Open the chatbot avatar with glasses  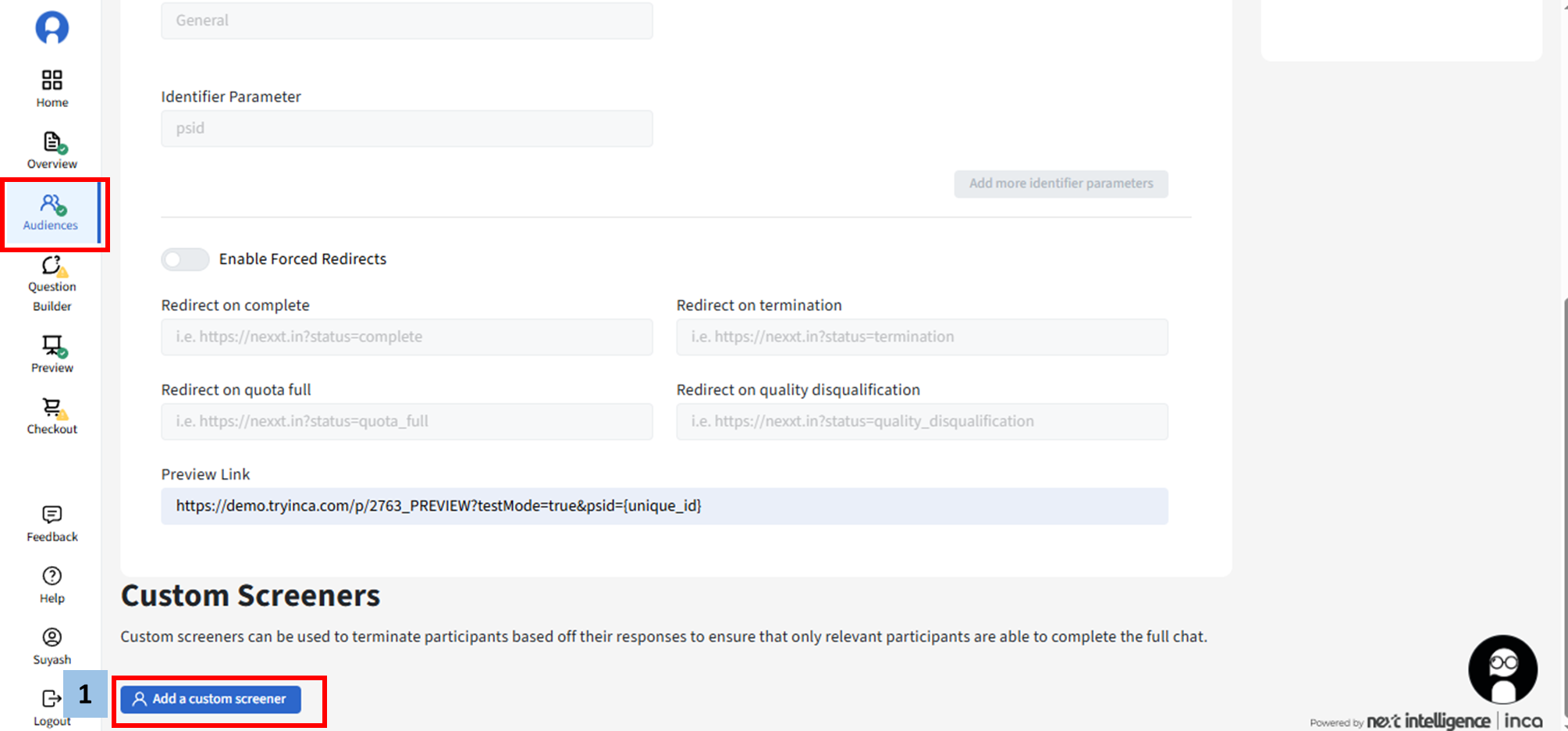coord(1502,669)
